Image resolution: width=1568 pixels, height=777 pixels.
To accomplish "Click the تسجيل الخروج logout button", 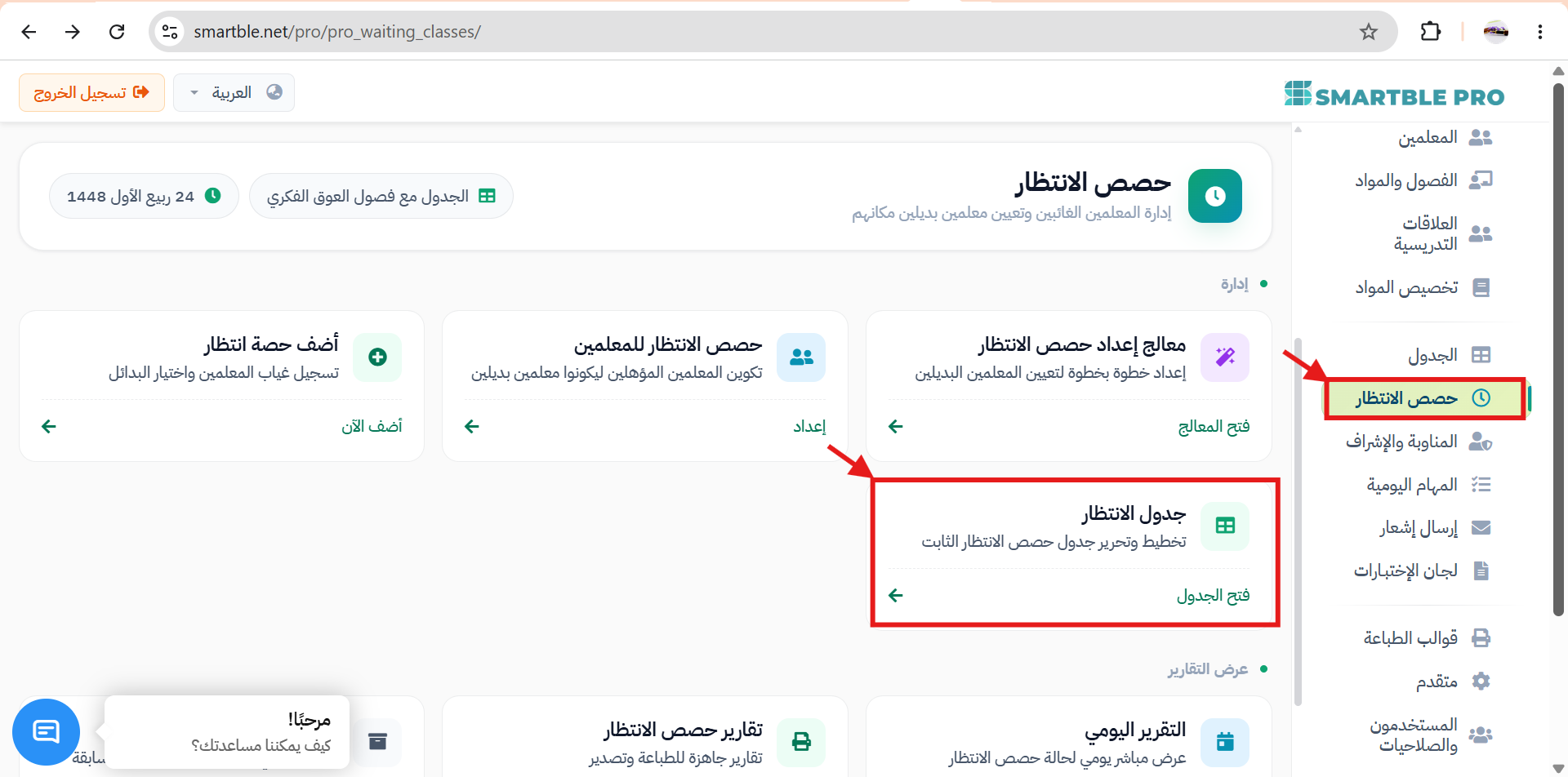I will point(91,92).
